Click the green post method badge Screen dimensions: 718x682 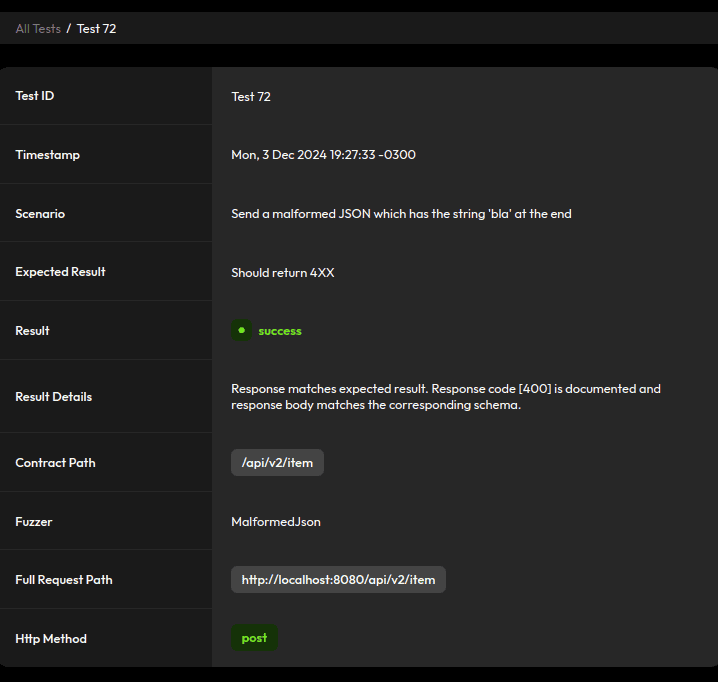tap(254, 638)
